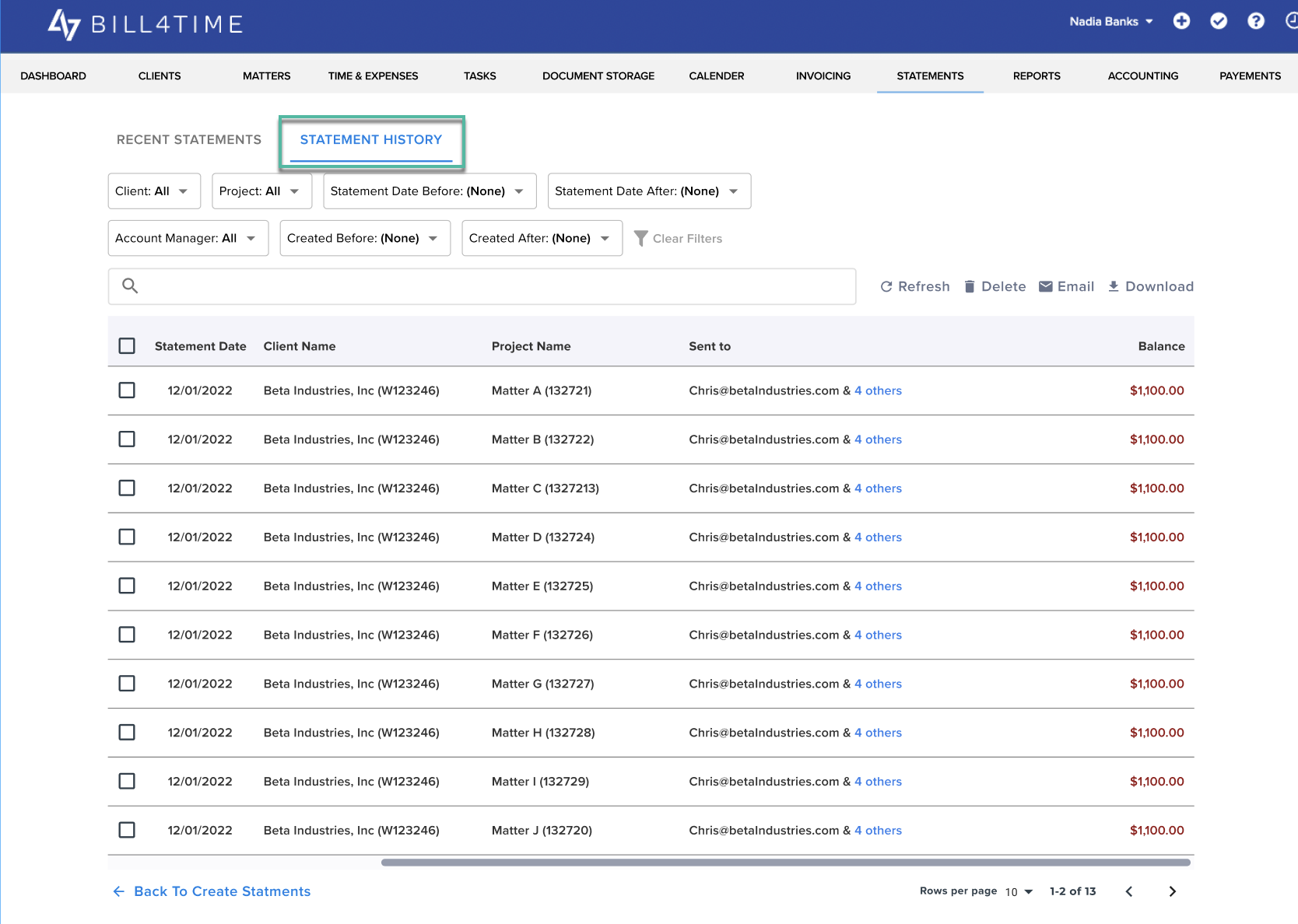Switch to the Recent Statements tab
Image resolution: width=1298 pixels, height=924 pixels.
coord(189,140)
